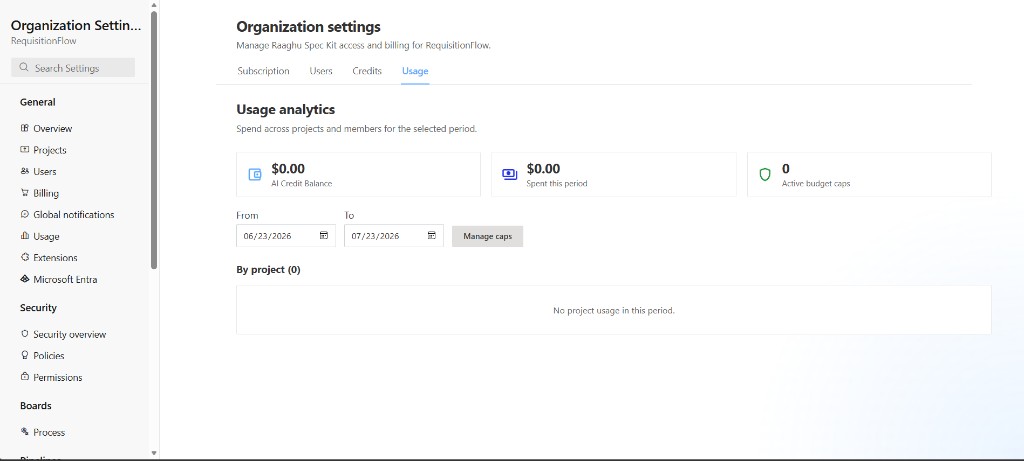Screen dimensions: 1024x461
Task: Click the $0.00 Spent this period value
Action: pyautogui.click(x=543, y=169)
